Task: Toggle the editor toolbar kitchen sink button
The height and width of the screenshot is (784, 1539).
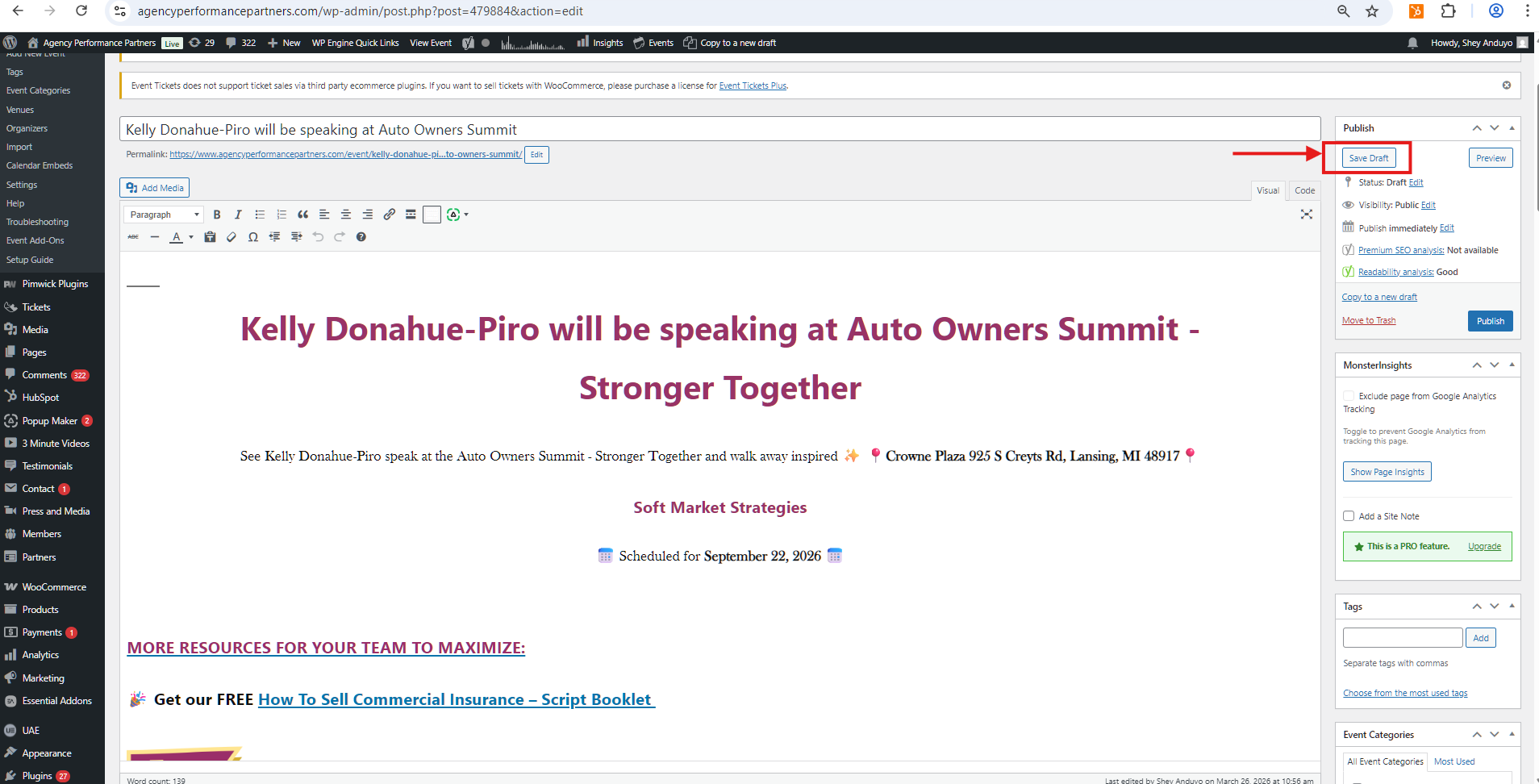Action: pos(432,215)
